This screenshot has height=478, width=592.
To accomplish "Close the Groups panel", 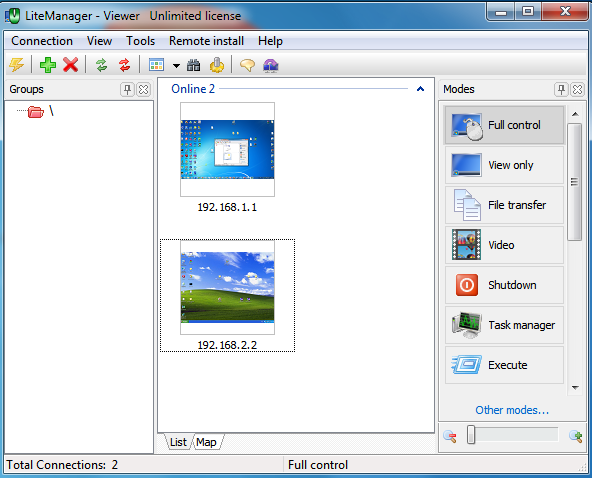I will 144,89.
